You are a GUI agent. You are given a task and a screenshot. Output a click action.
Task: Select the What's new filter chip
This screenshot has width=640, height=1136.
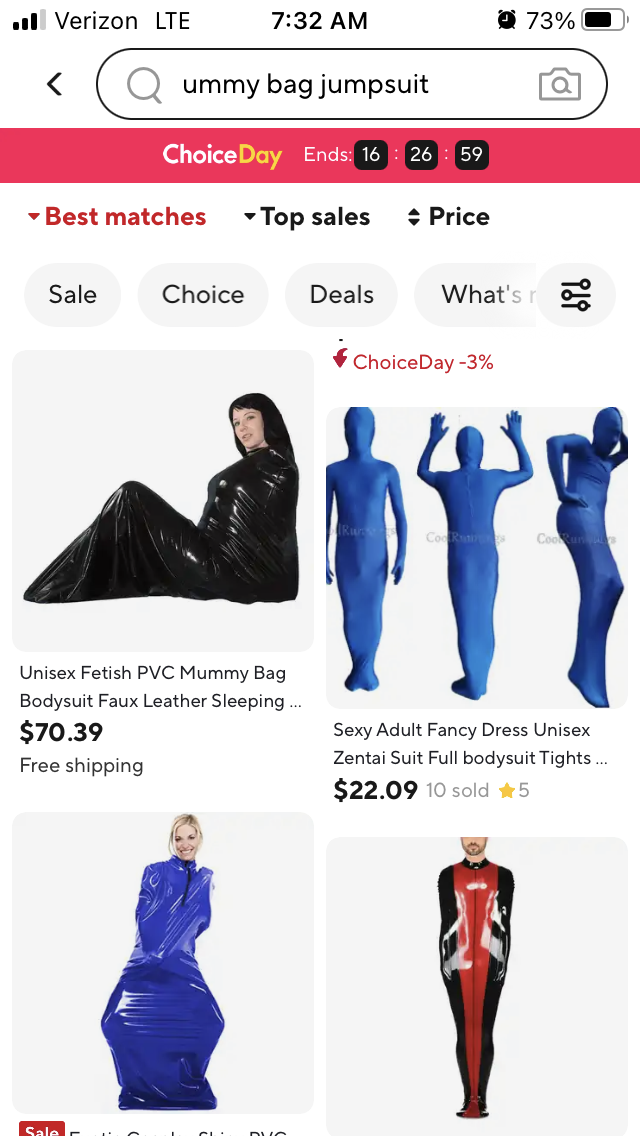475,295
